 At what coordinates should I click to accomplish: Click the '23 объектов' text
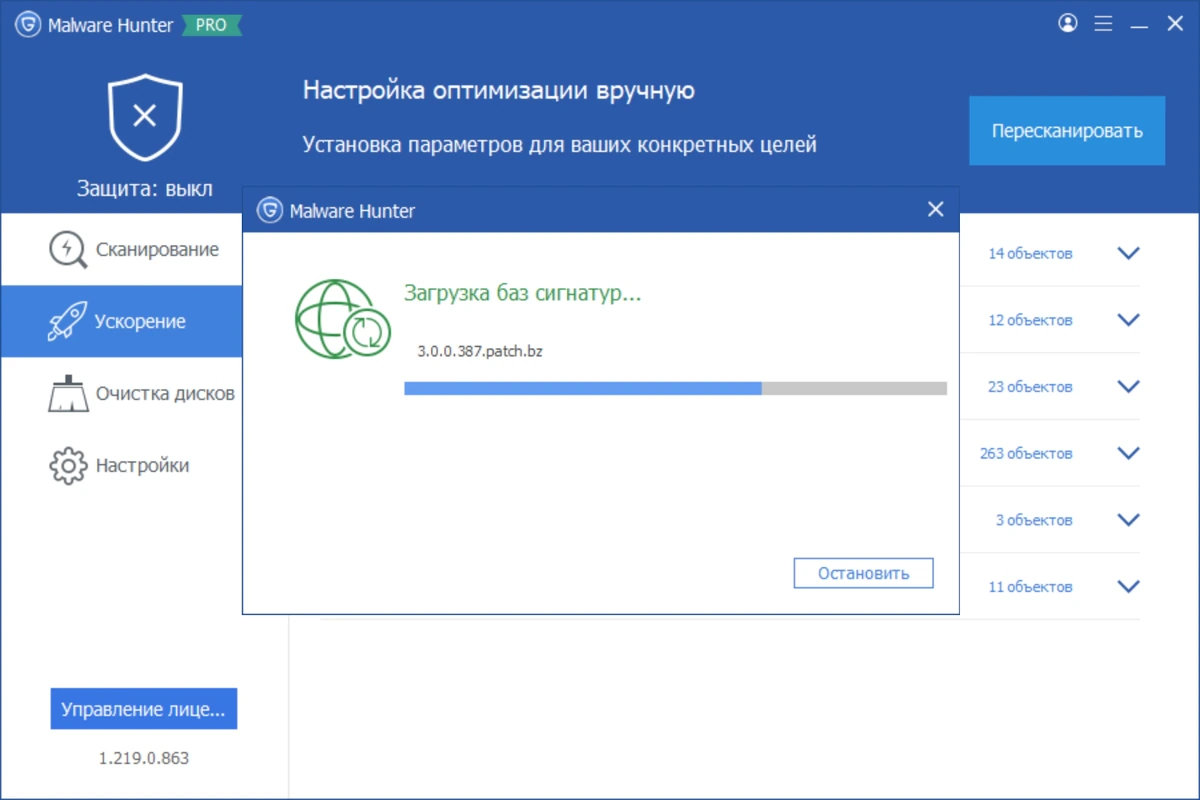pyautogui.click(x=1030, y=387)
